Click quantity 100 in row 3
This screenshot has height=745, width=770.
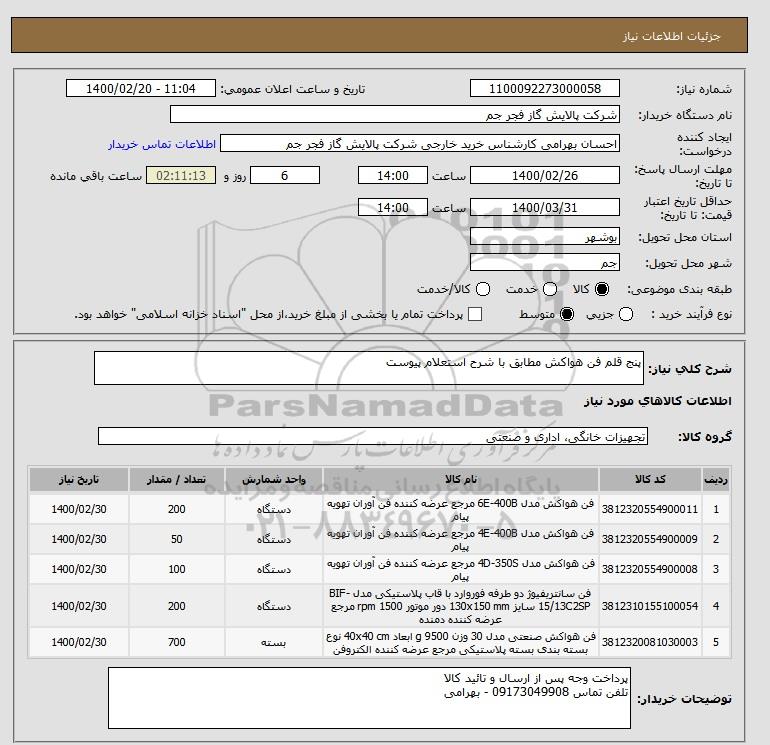(x=177, y=569)
